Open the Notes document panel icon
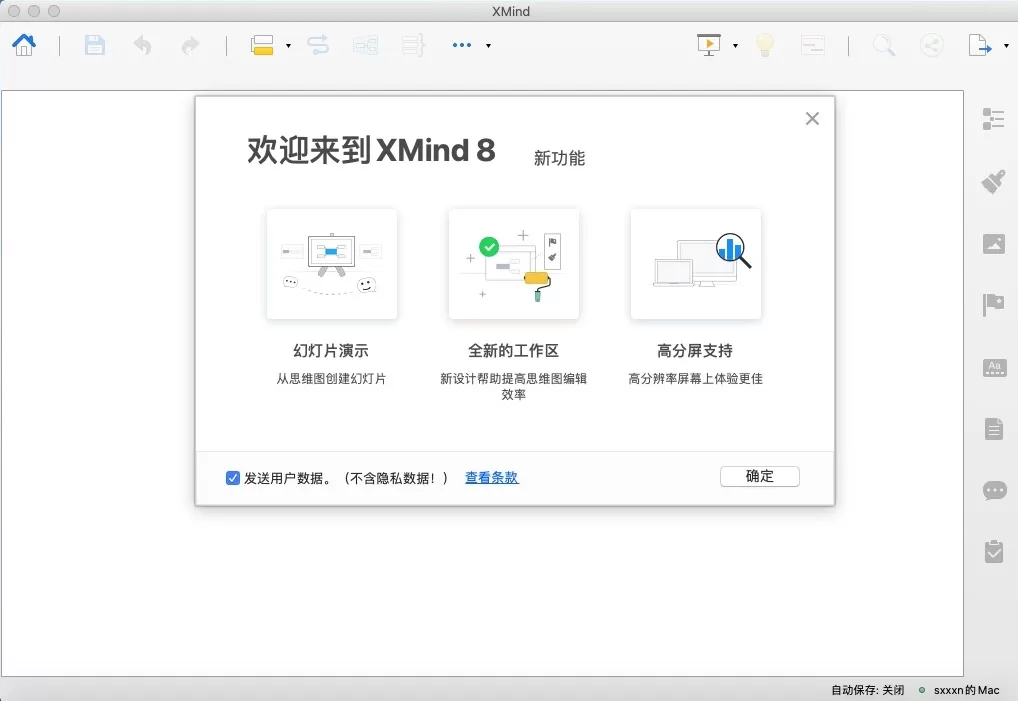 (993, 428)
